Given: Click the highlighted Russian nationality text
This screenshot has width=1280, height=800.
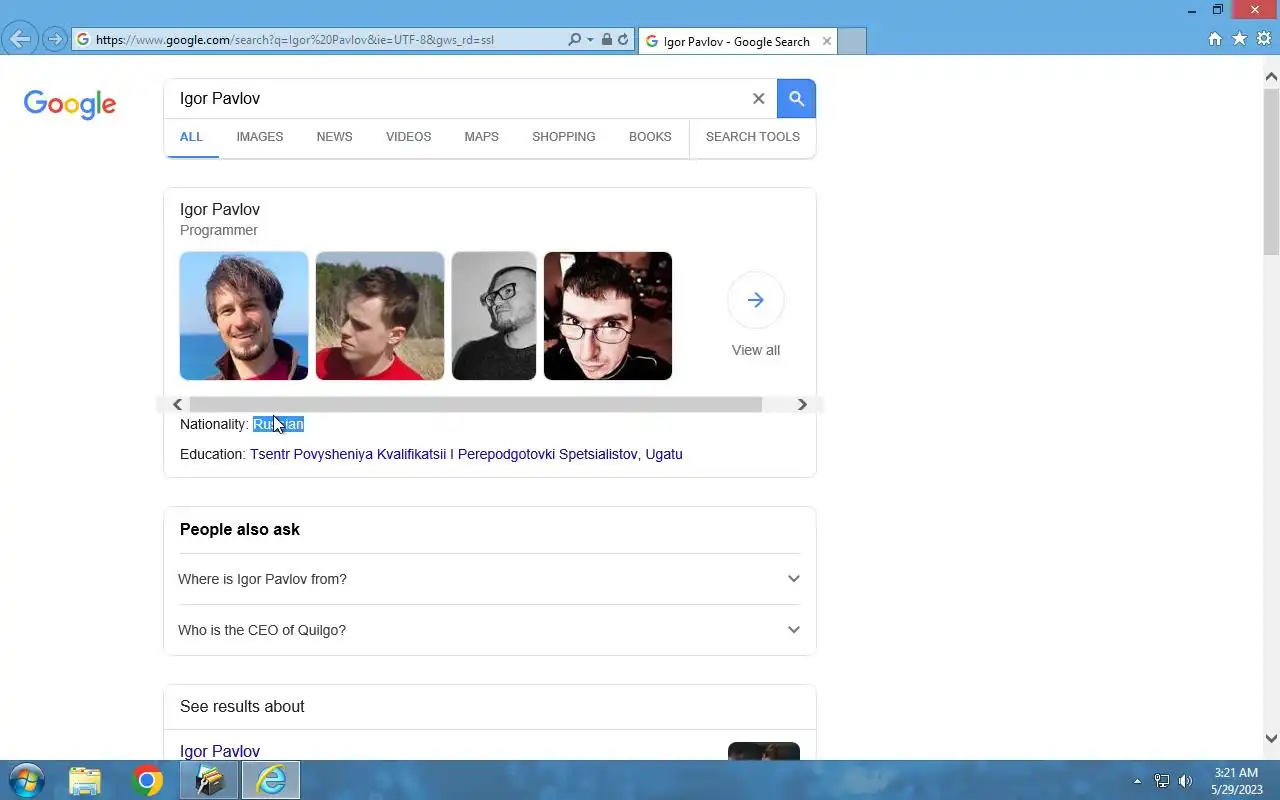Looking at the screenshot, I should [x=278, y=424].
